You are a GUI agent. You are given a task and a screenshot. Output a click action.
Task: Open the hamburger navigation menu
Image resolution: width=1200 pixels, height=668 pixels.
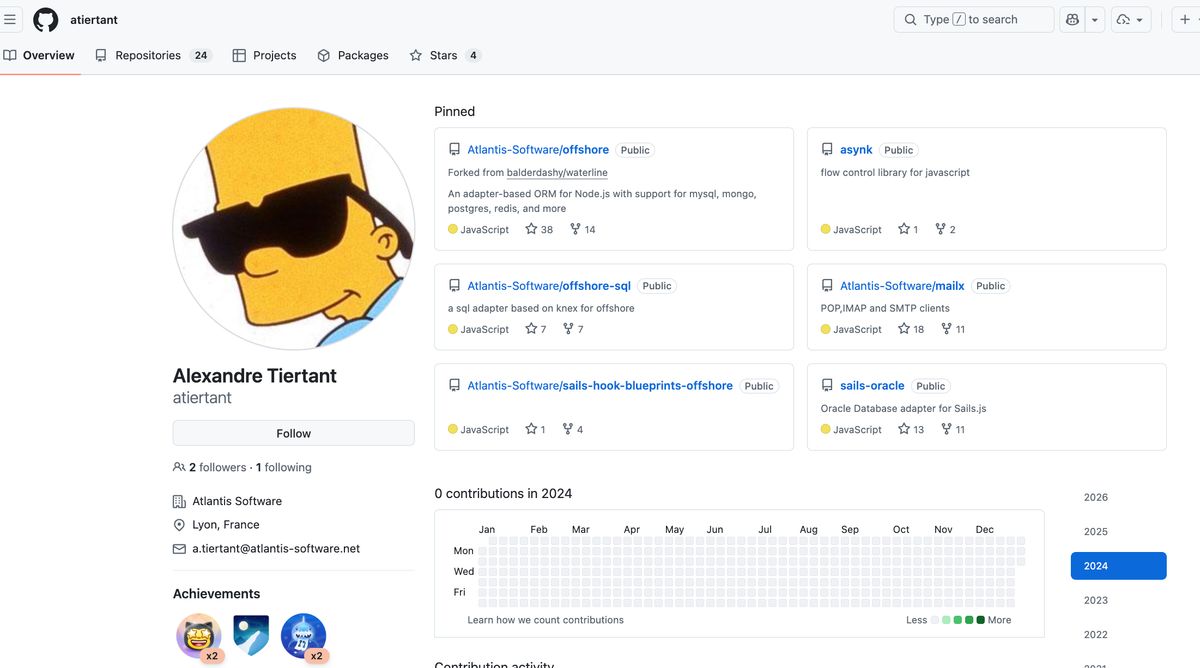(10, 19)
